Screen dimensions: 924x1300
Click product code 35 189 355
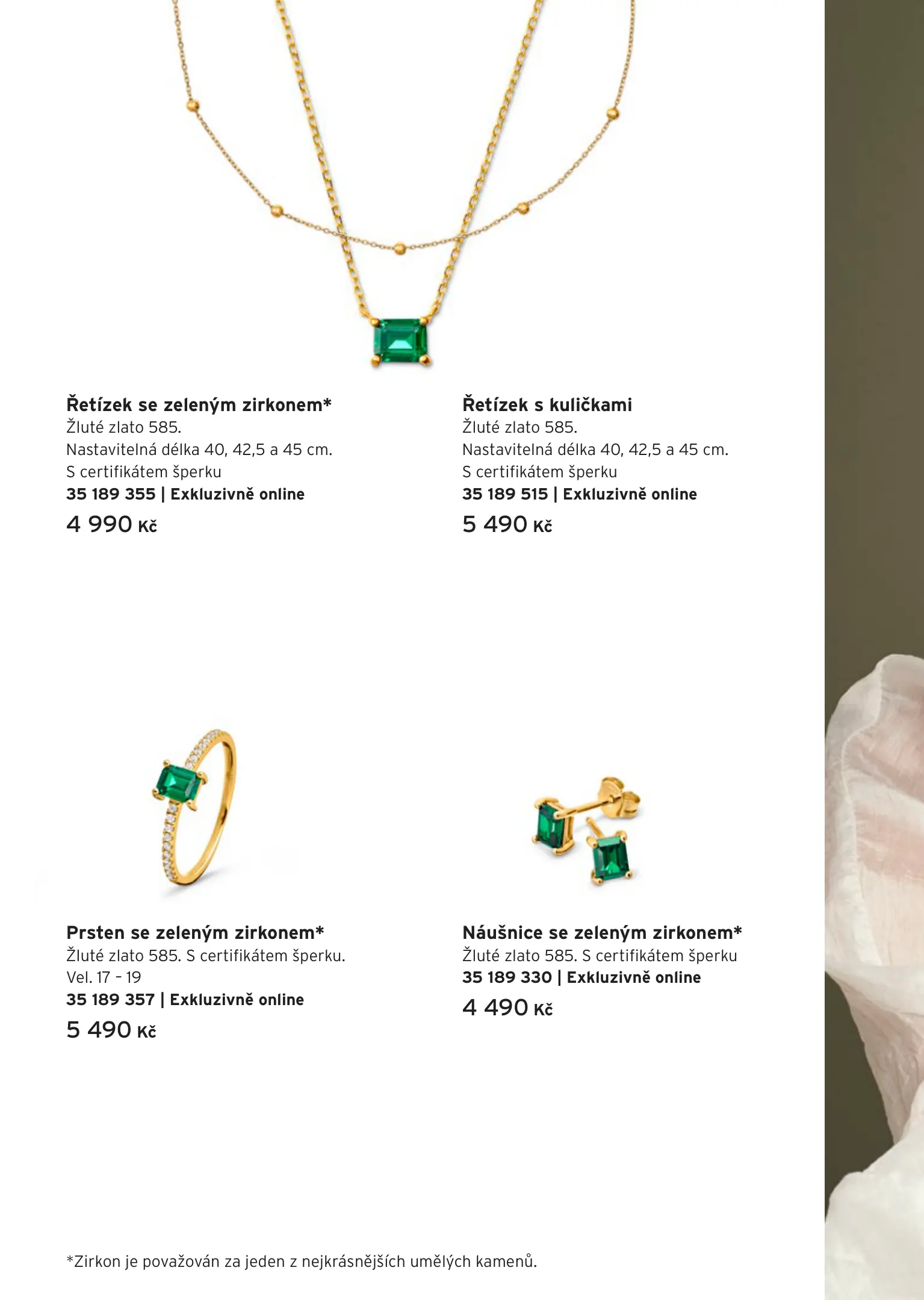(111, 494)
